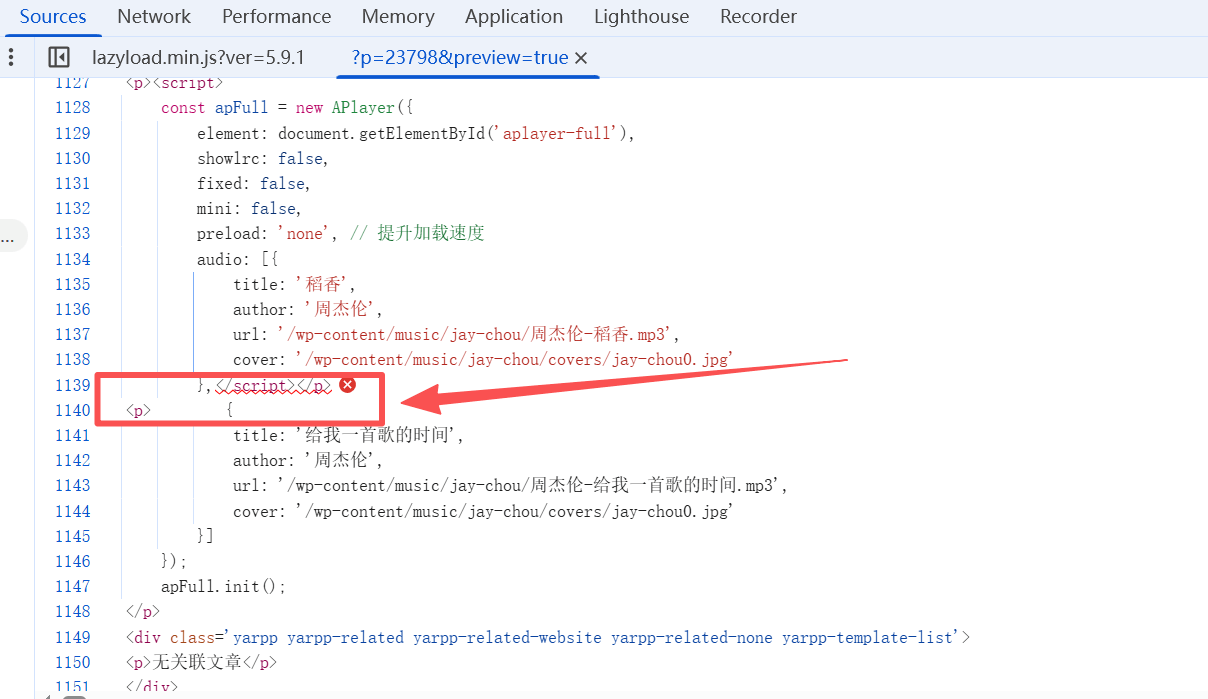Click line number 1147 in the gutter
The height and width of the screenshot is (699, 1208).
click(72, 586)
